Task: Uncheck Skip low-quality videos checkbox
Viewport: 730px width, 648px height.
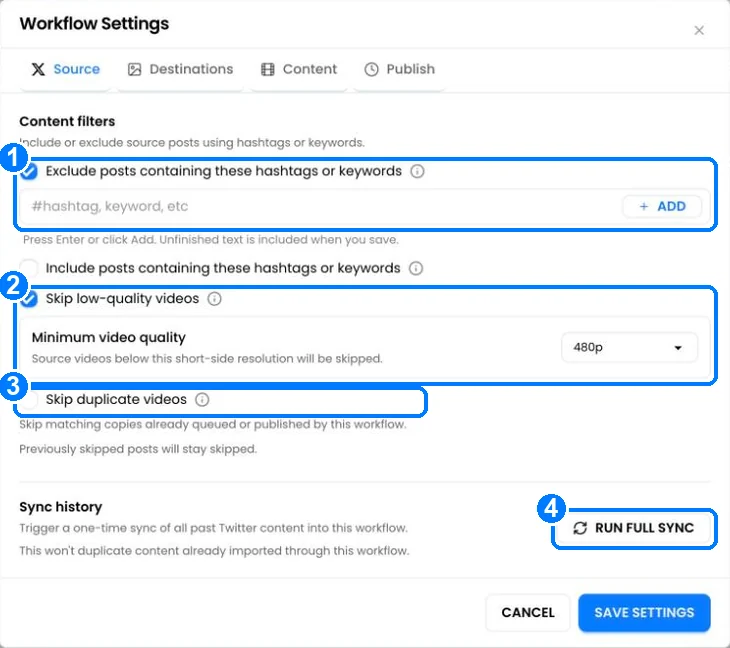Action: click(29, 299)
